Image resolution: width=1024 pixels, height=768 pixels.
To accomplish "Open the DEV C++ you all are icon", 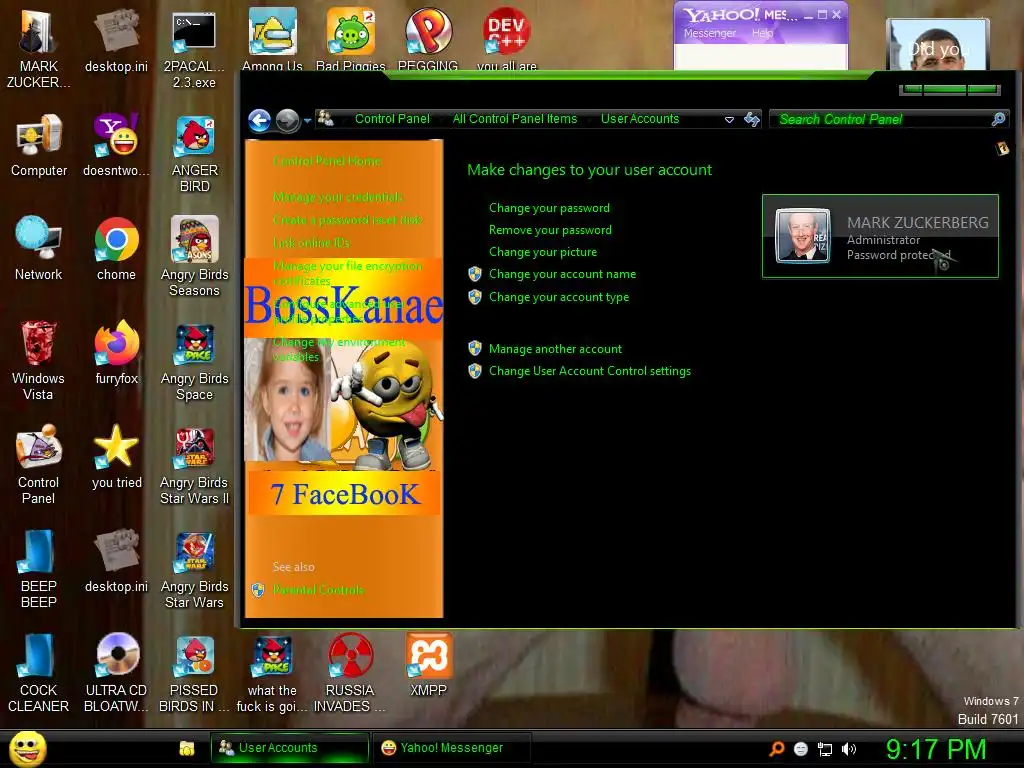I will point(506,39).
